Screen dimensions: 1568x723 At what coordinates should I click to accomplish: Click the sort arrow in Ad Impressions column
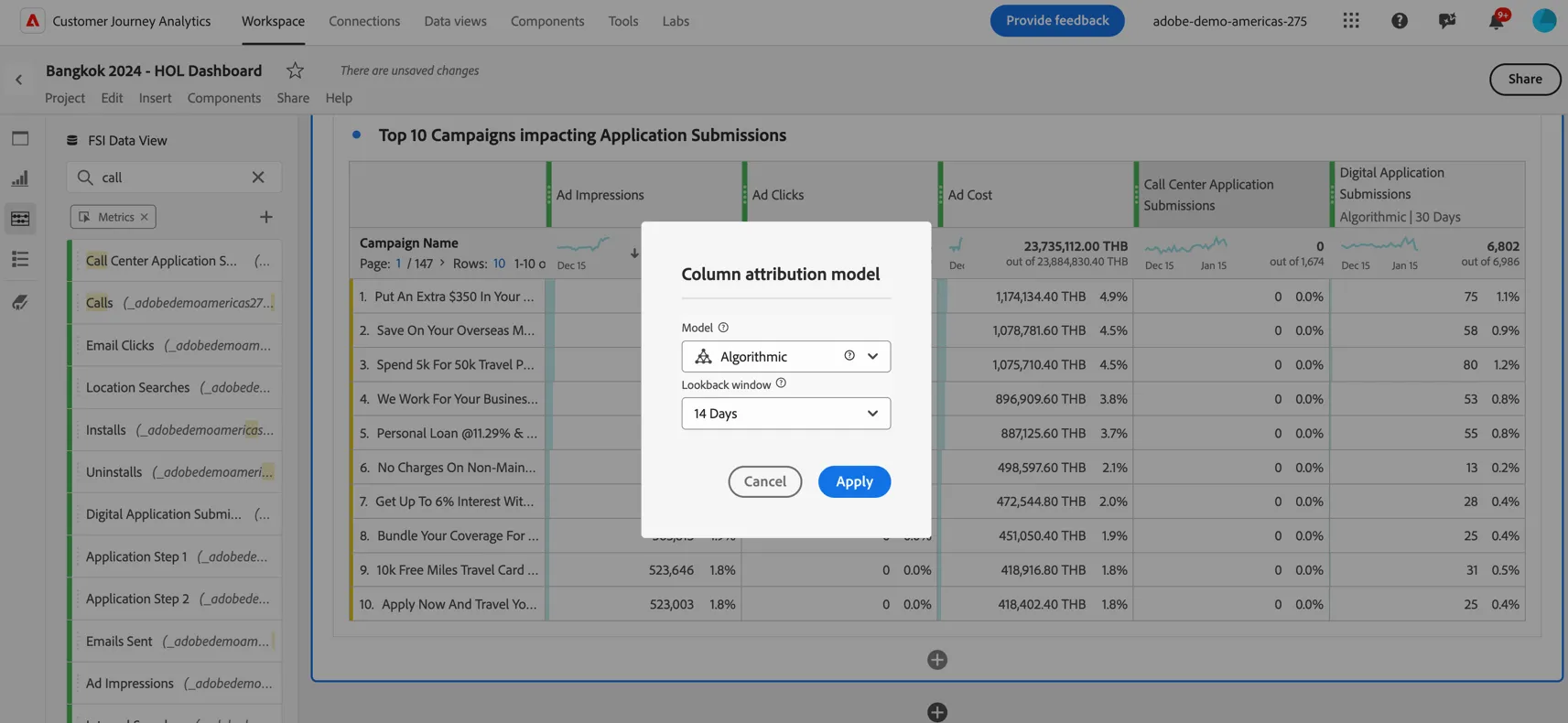634,253
